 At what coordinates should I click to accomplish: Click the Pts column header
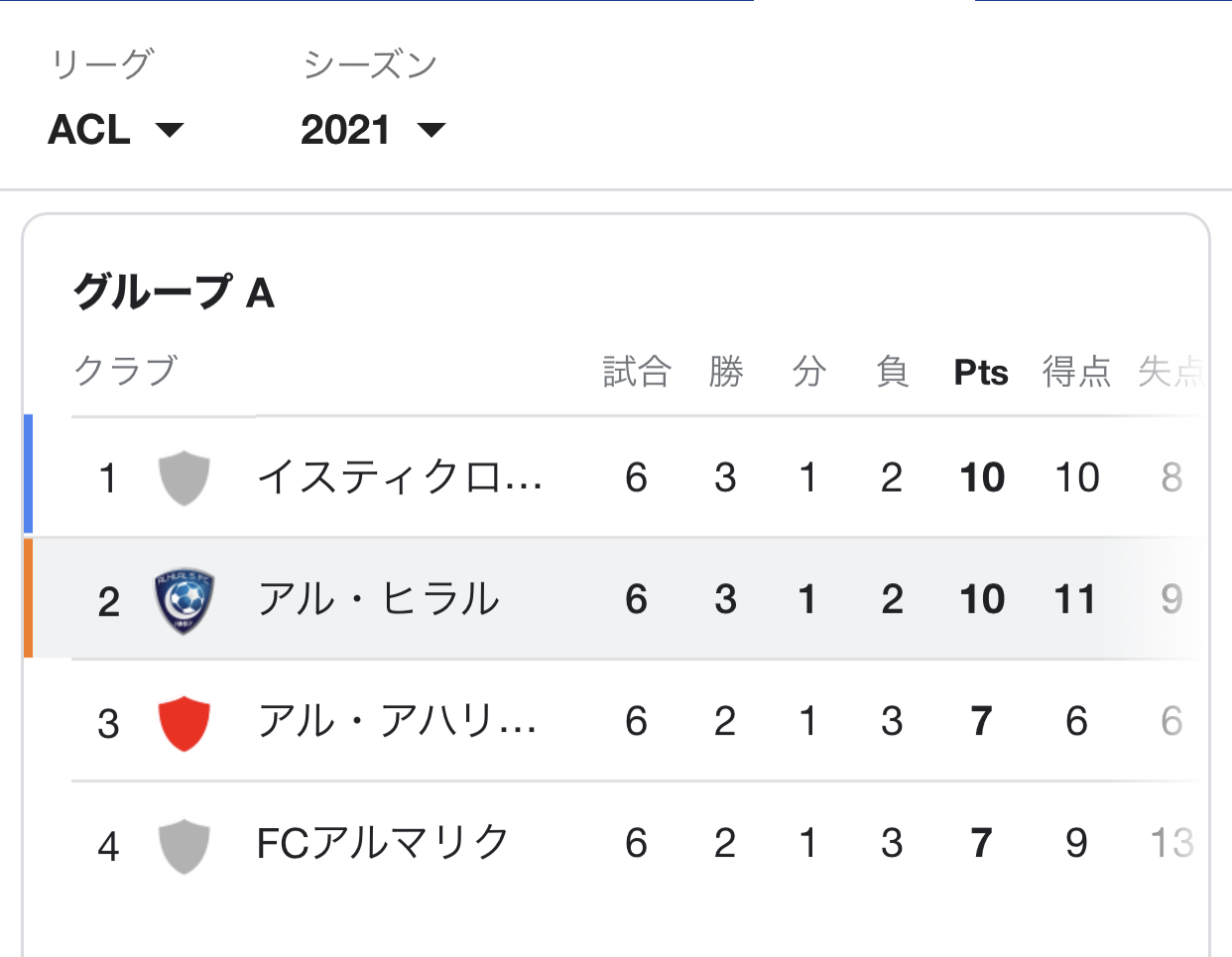pyautogui.click(x=981, y=373)
